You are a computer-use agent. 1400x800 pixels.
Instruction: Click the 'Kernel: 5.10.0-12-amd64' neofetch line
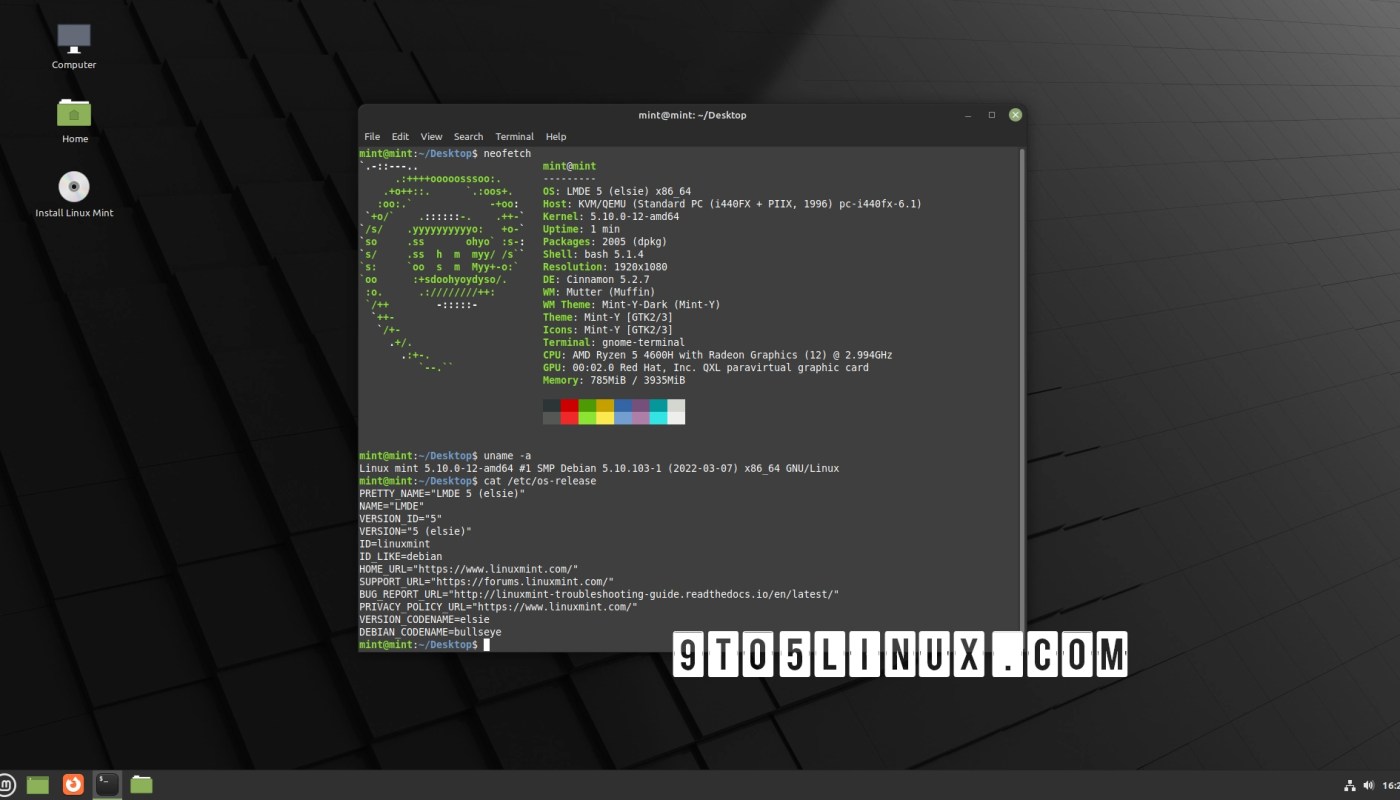click(610, 216)
